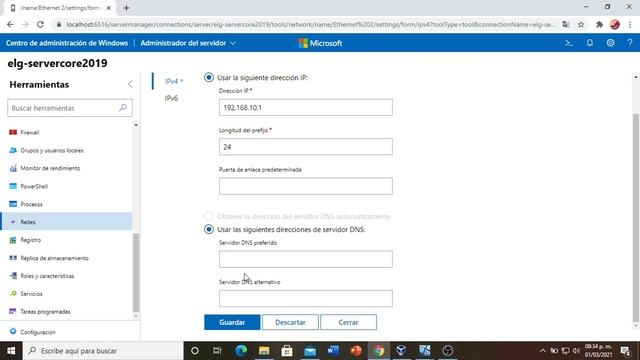This screenshot has height=360, width=640.
Task: Click the taskbar search box
Action: tap(103, 351)
